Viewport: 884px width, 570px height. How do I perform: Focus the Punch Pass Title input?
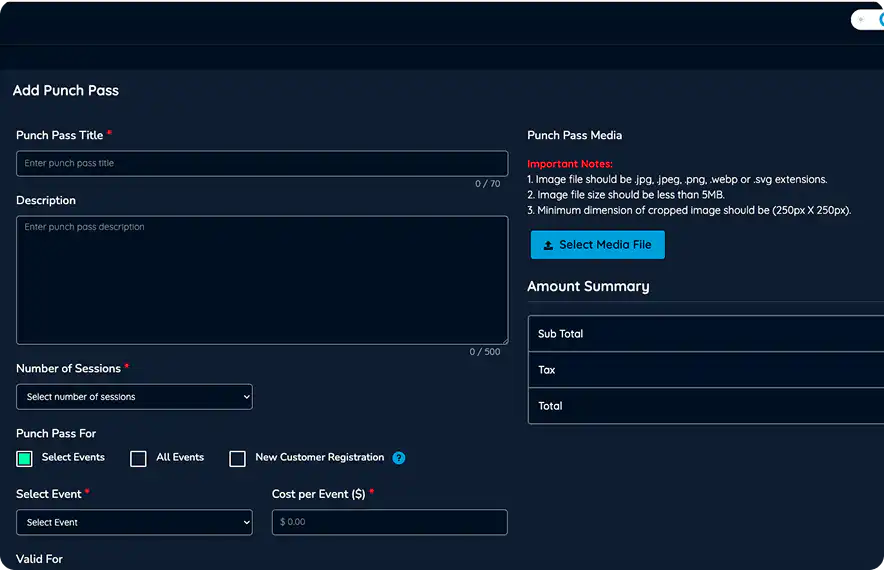coord(262,164)
